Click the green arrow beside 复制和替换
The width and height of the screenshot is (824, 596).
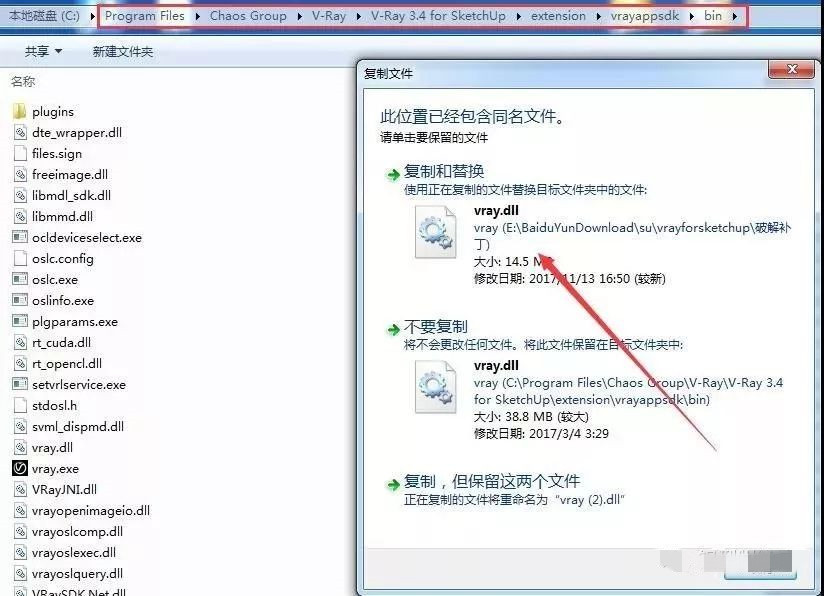pos(393,174)
